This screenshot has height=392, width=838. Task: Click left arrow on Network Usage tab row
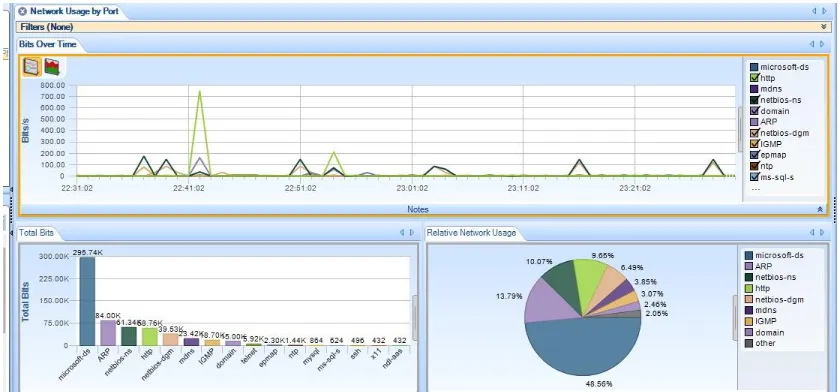[814, 11]
